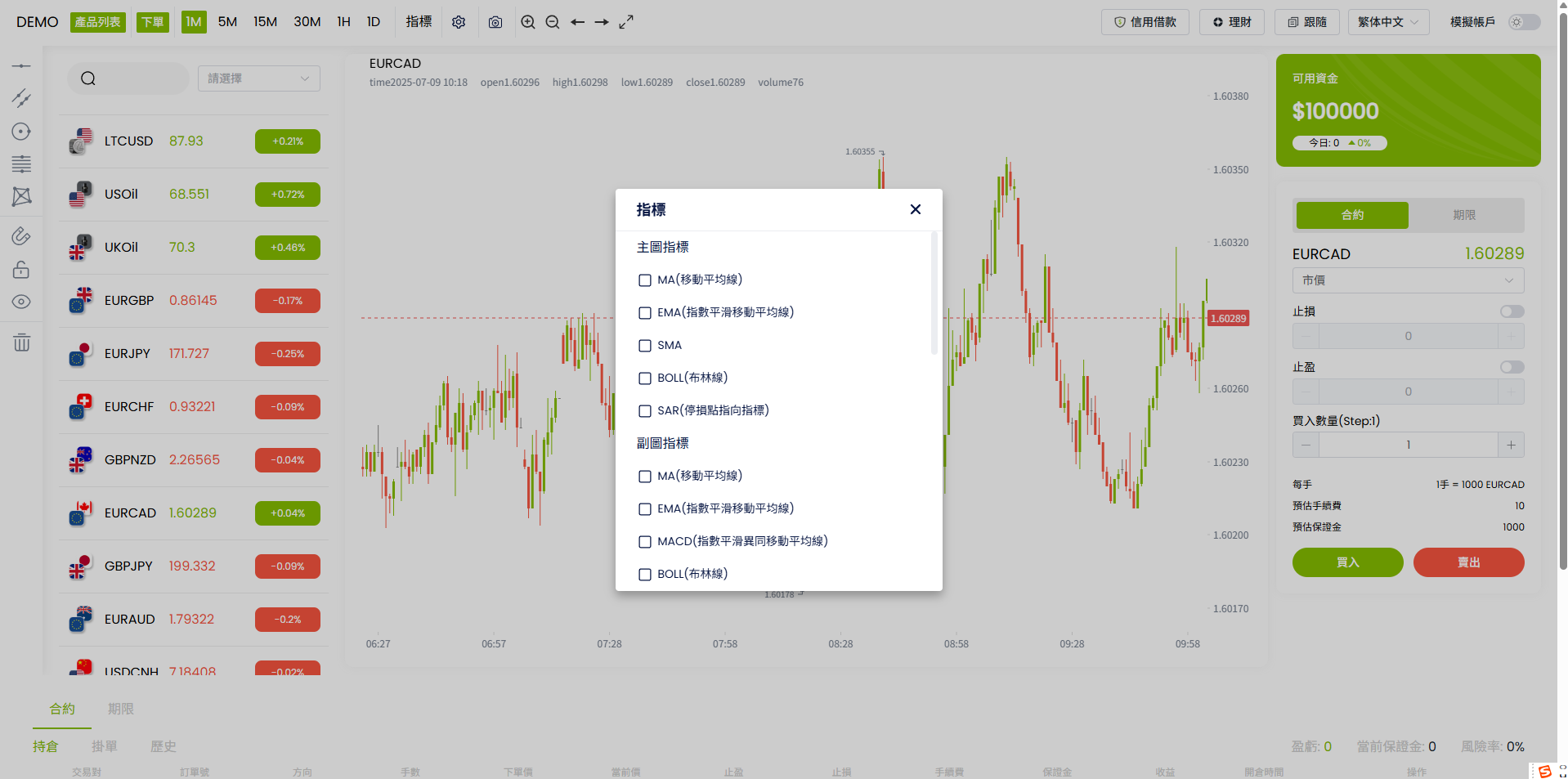Click the green 買入 buy button
1568x779 pixels.
click(1347, 562)
